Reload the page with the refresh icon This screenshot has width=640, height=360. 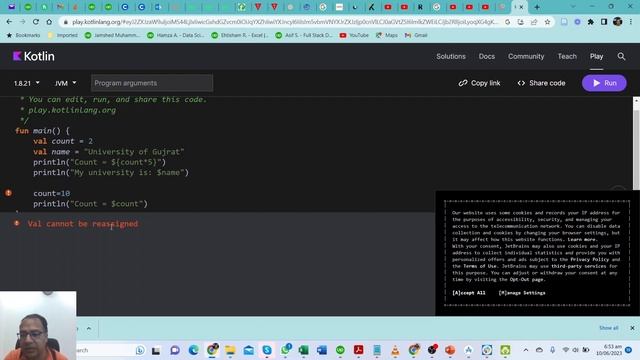click(36, 22)
